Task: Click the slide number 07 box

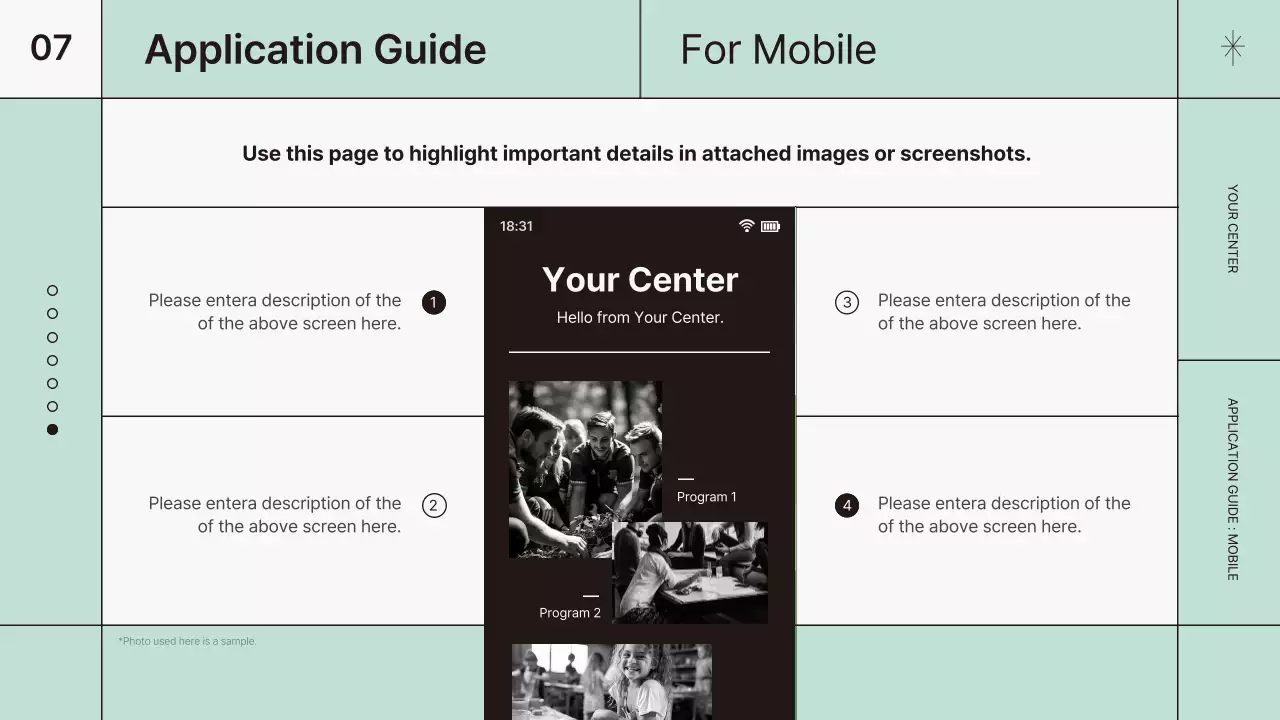Action: [x=51, y=48]
